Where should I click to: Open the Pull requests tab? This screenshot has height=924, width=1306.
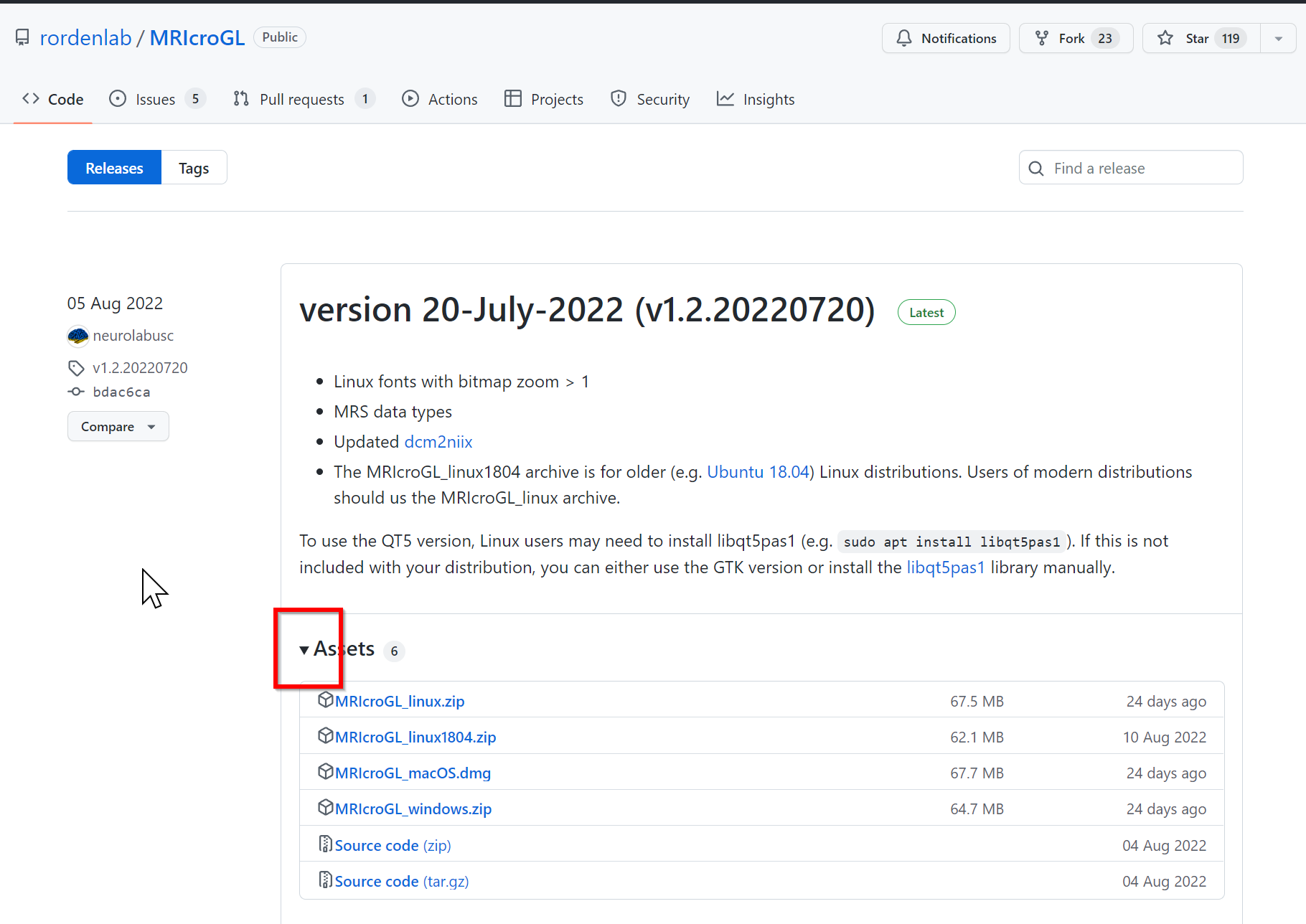point(304,99)
